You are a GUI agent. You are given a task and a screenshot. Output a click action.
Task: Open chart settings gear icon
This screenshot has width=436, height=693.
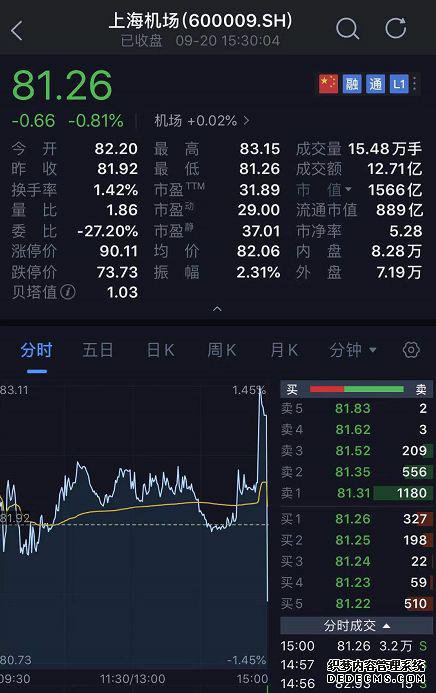[411, 350]
